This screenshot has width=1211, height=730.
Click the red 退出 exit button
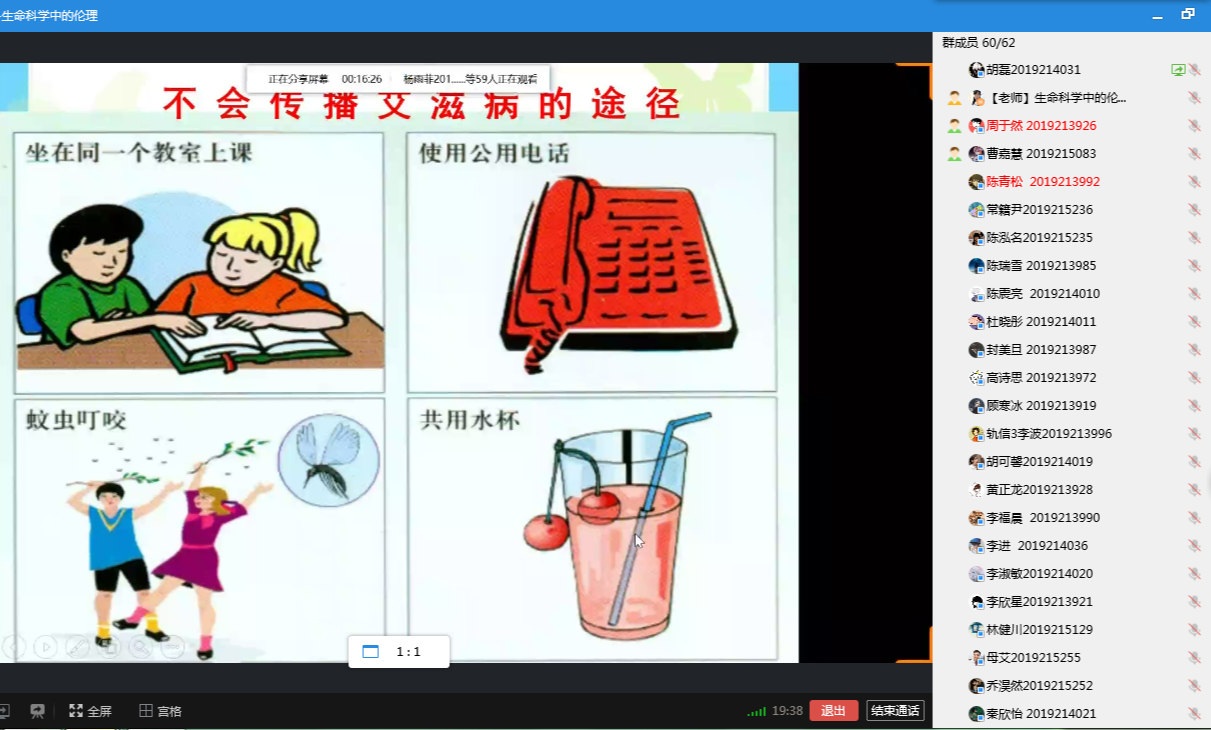833,711
